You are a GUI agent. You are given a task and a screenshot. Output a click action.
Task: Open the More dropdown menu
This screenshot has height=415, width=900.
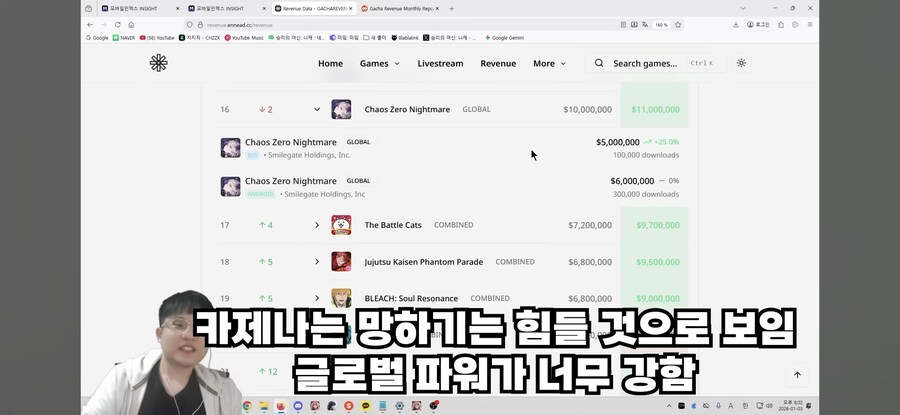pyautogui.click(x=549, y=63)
